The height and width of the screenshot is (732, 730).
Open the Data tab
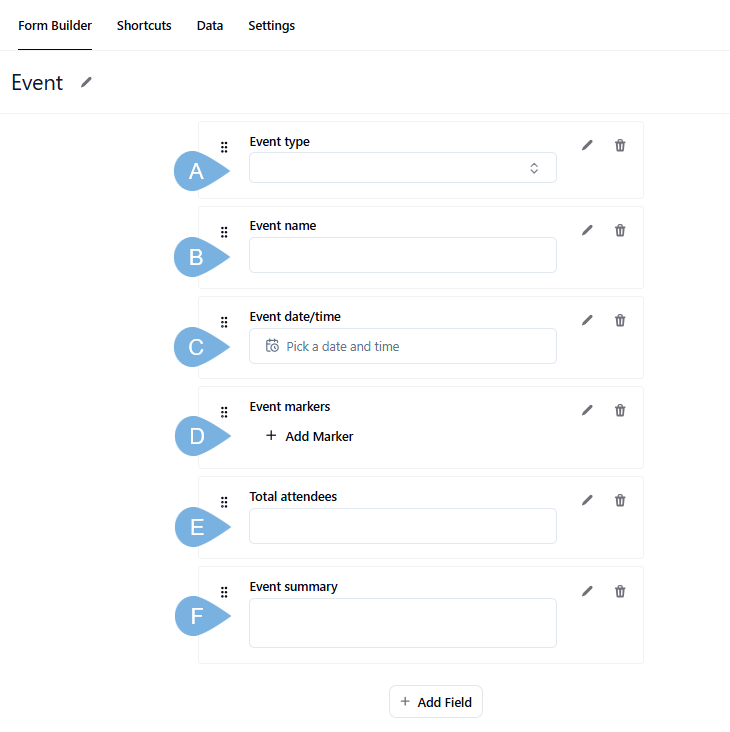tap(210, 26)
